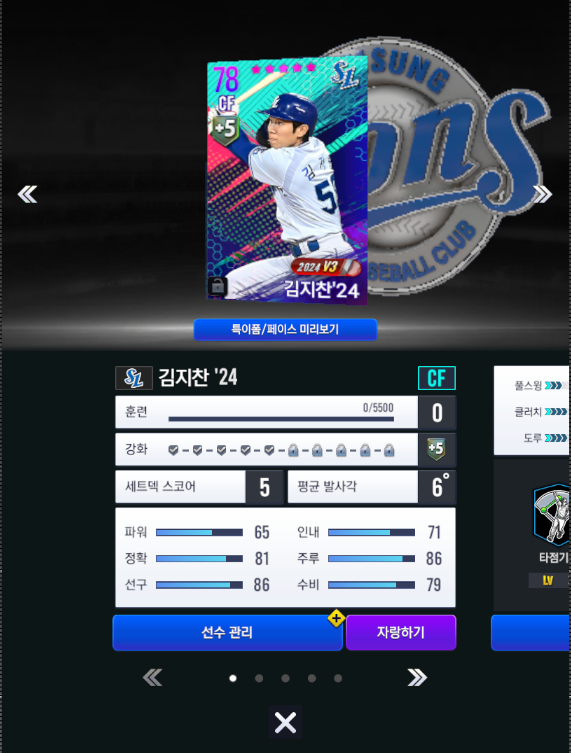Viewport: 571px width, 753px height.
Task: Click the last locked 강화 slot
Action: pos(389,450)
